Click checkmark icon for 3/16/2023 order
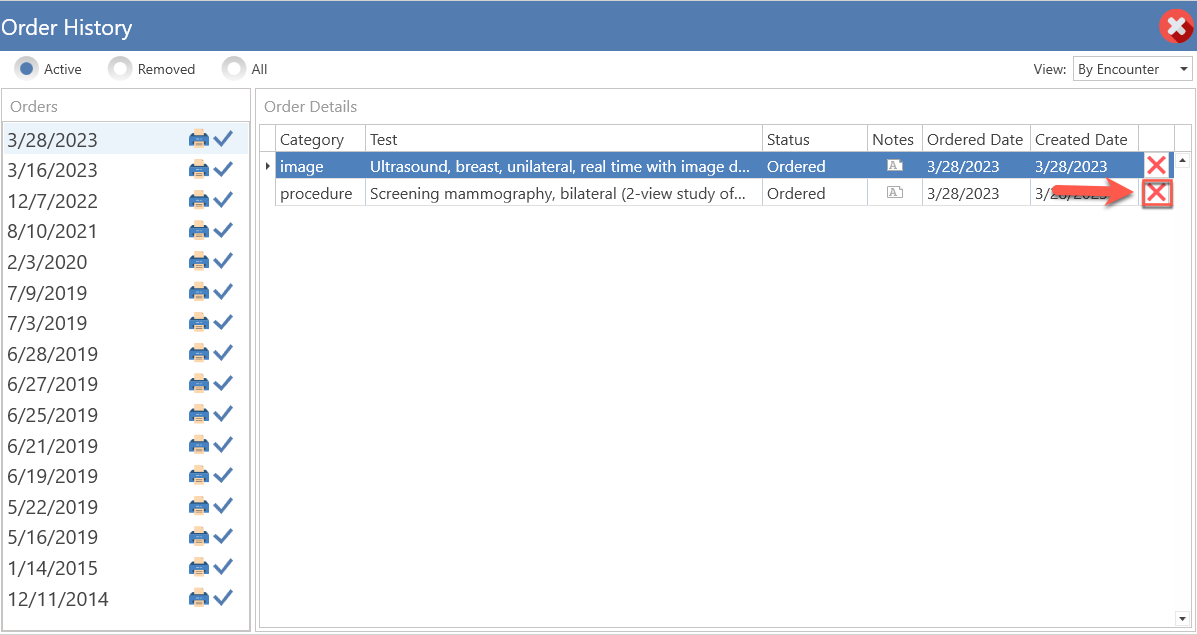 pos(223,169)
